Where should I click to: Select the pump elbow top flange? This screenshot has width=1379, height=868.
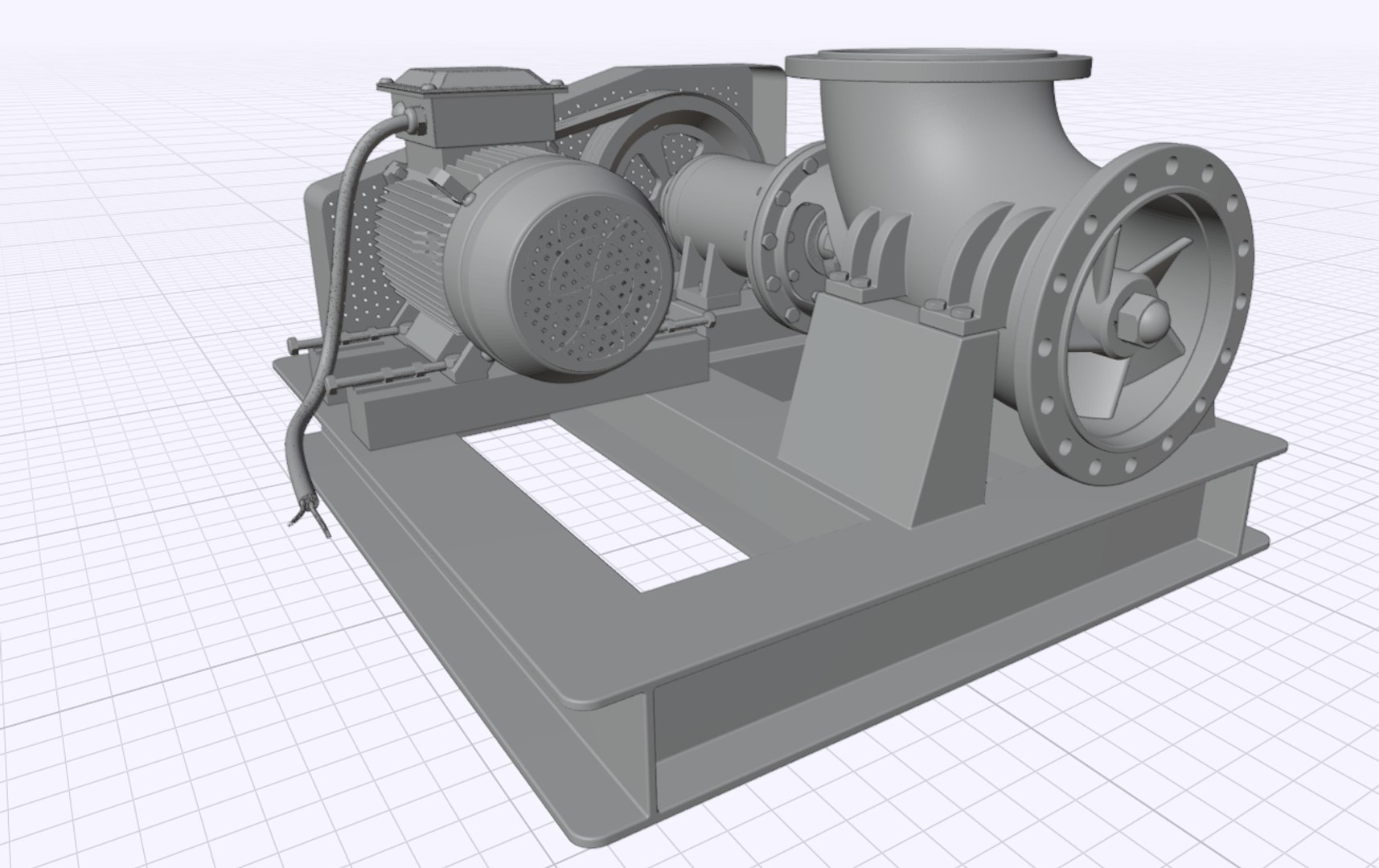(x=938, y=68)
